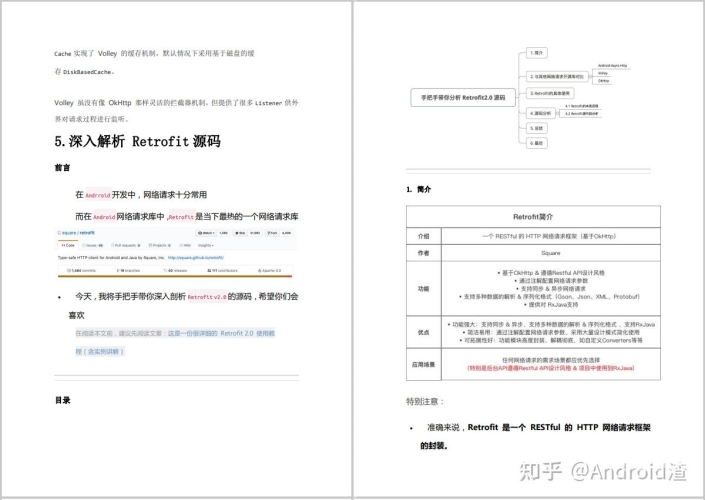
Task: Click the contributors count in the repo stats
Action: [223, 271]
